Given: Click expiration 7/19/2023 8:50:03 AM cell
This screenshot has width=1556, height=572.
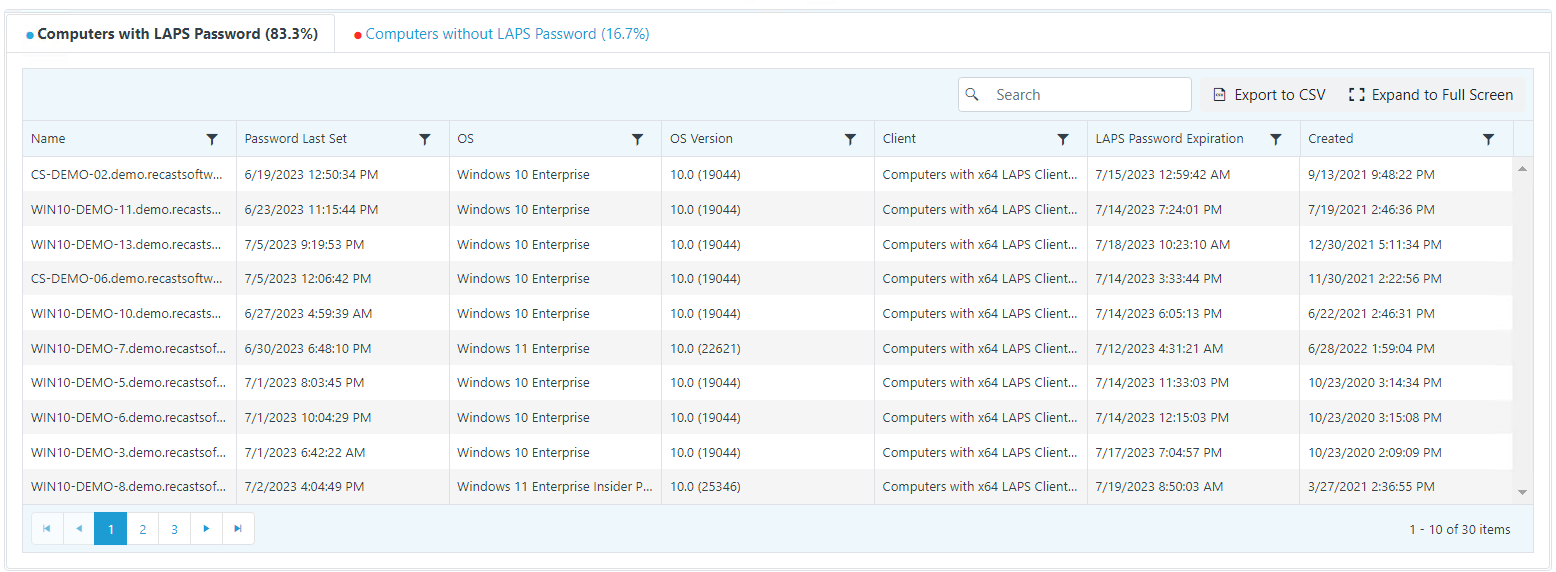Looking at the screenshot, I should (1194, 487).
